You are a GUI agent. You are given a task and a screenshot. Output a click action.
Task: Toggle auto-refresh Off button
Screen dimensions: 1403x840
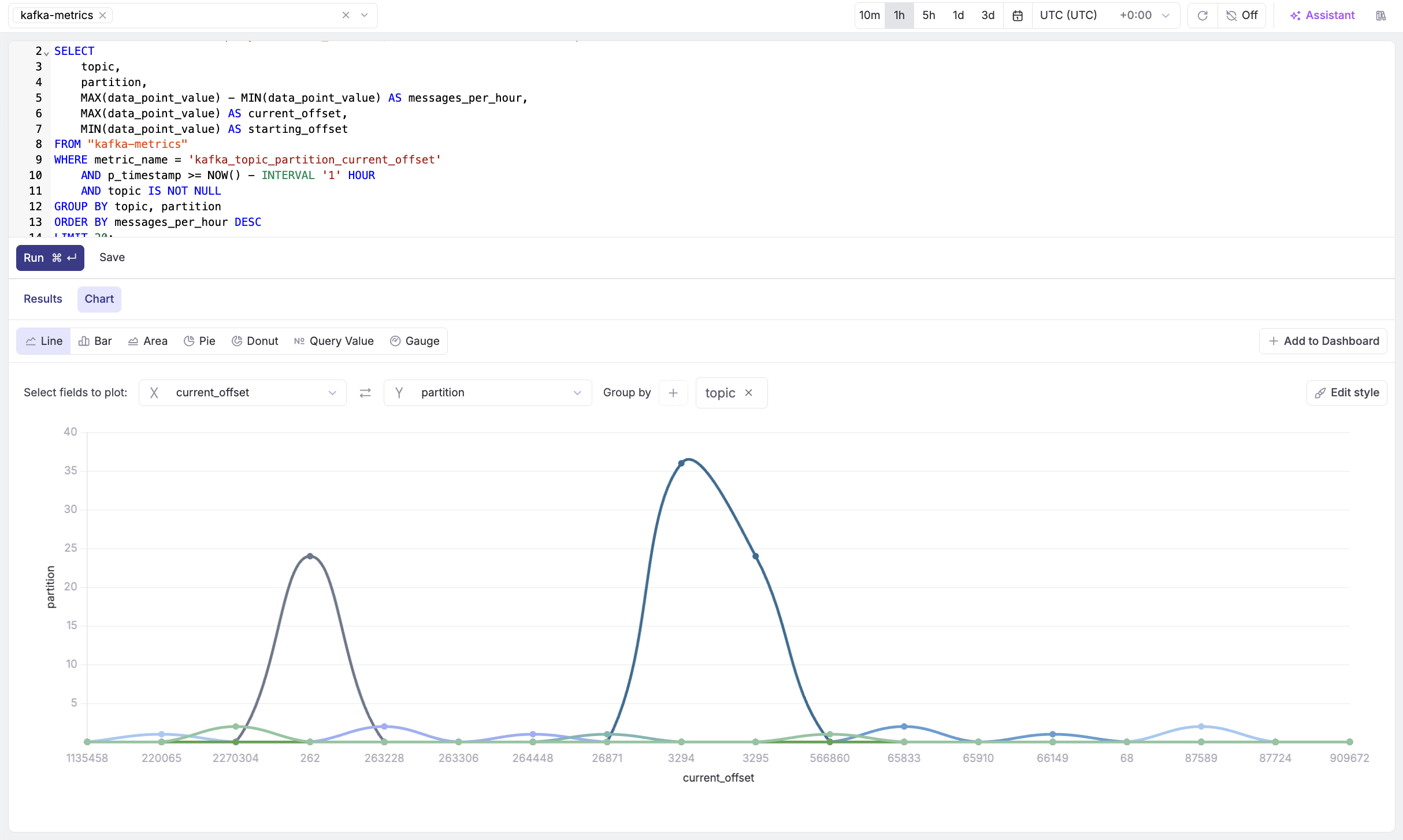(1242, 16)
